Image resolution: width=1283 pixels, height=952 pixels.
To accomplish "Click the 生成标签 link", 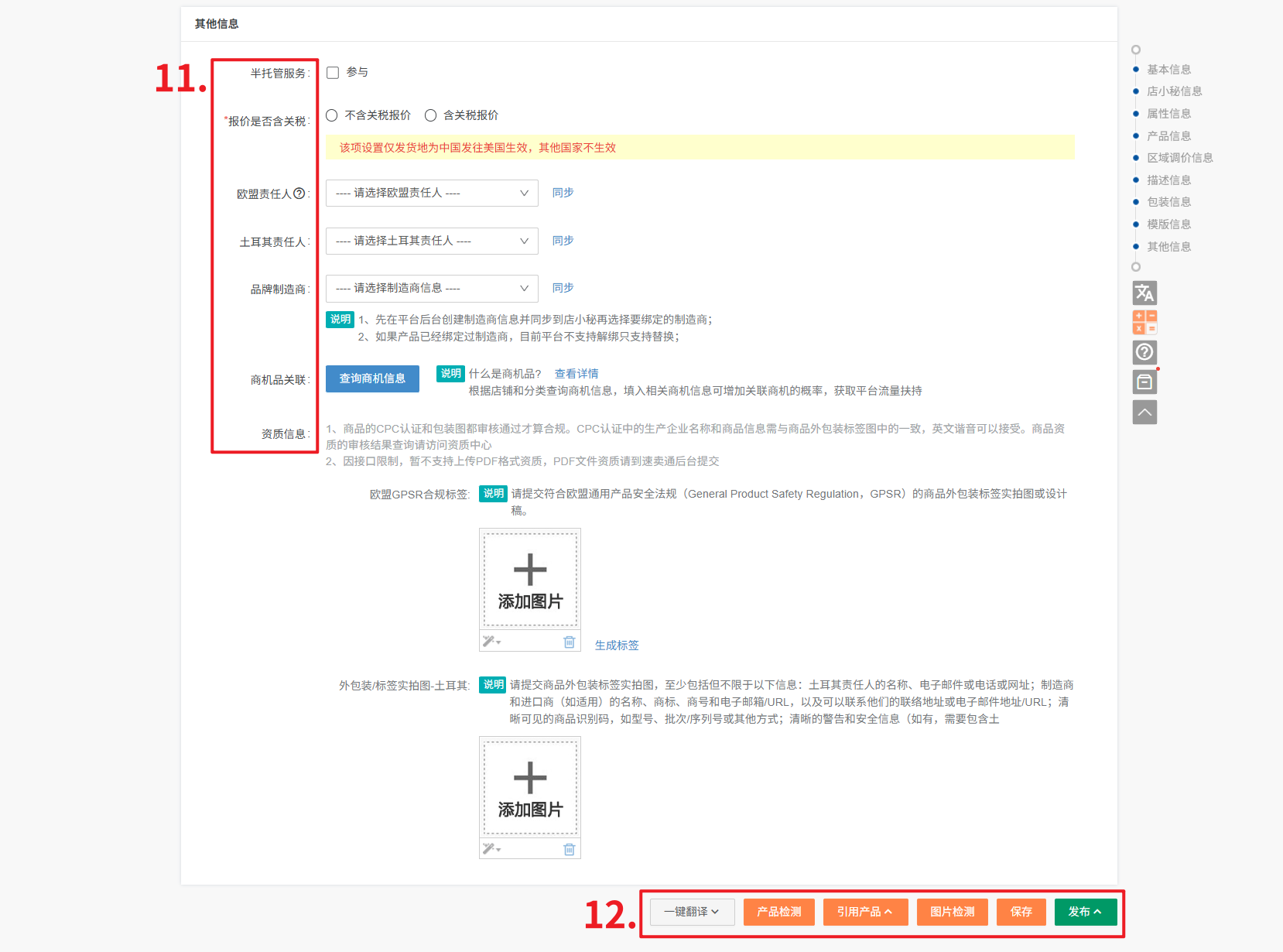I will pos(616,645).
